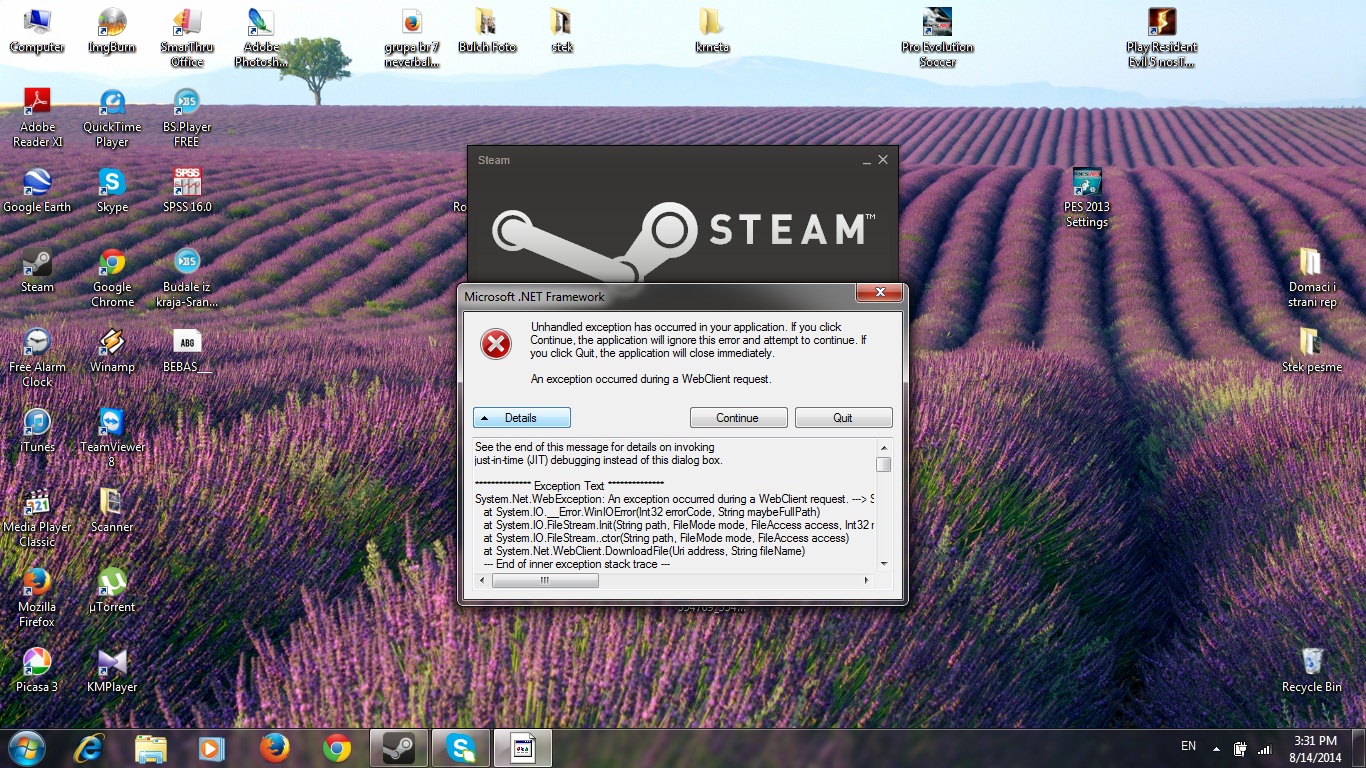Collapse the Details section in the error dialog
The width and height of the screenshot is (1366, 768).
tap(522, 418)
